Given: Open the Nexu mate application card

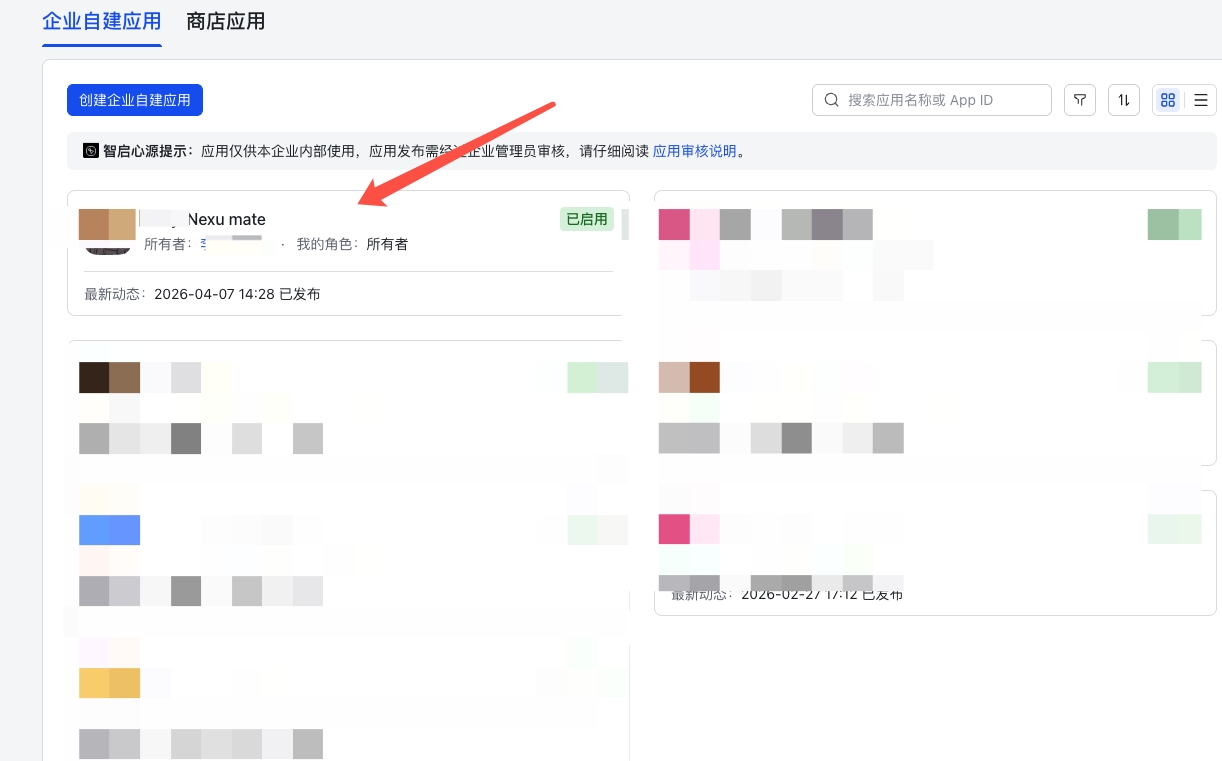Looking at the screenshot, I should coord(348,253).
